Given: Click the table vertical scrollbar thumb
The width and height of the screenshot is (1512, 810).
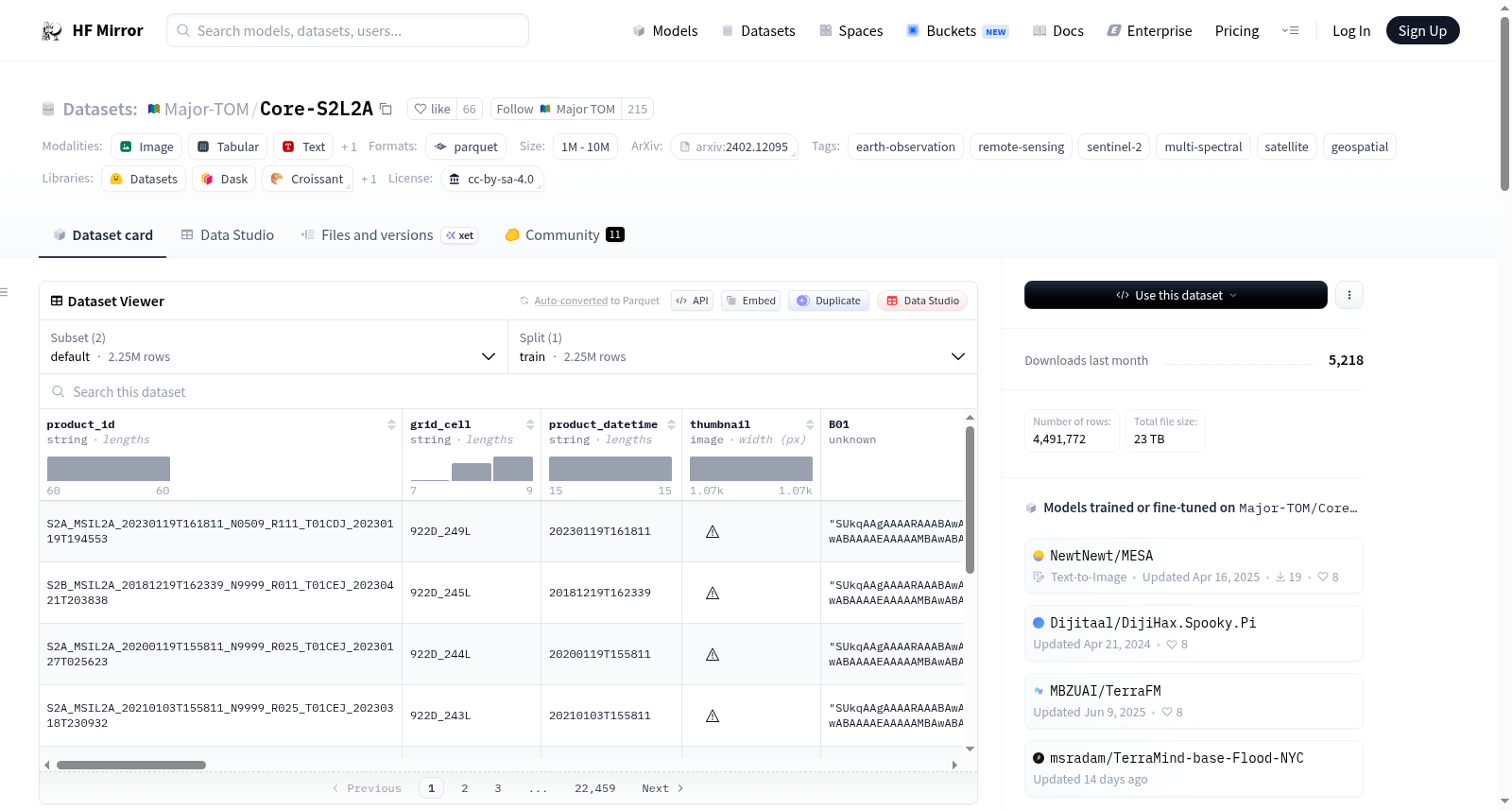Looking at the screenshot, I should 970,499.
